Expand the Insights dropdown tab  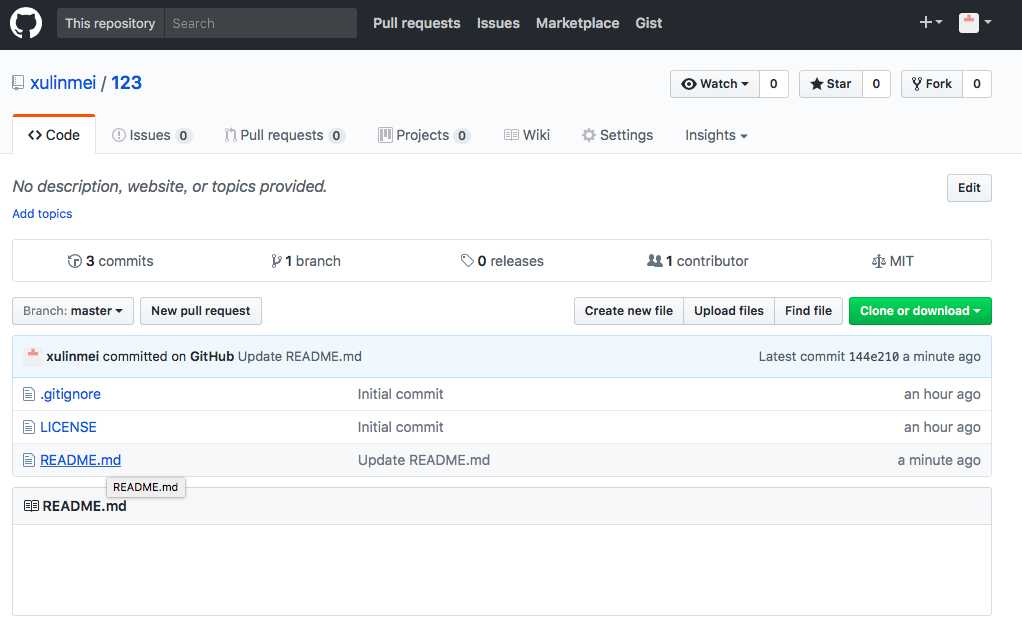point(716,135)
